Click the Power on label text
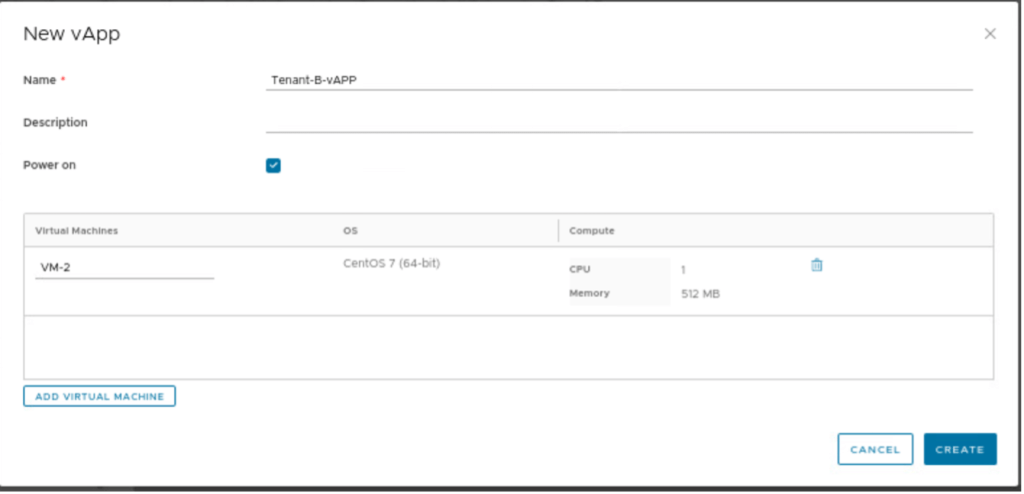1024x494 pixels. pyautogui.click(x=49, y=165)
